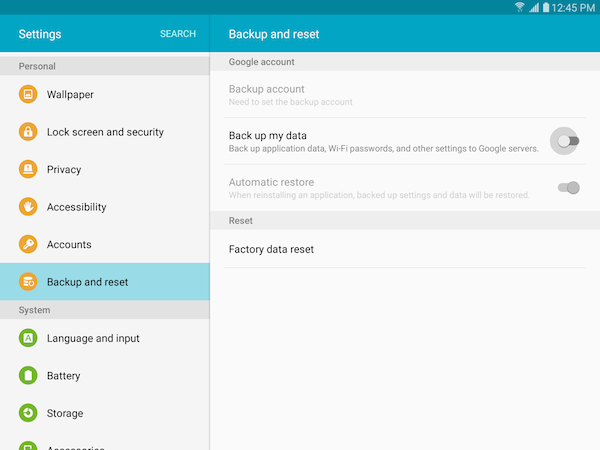Tap the Settings title in the header

point(40,34)
